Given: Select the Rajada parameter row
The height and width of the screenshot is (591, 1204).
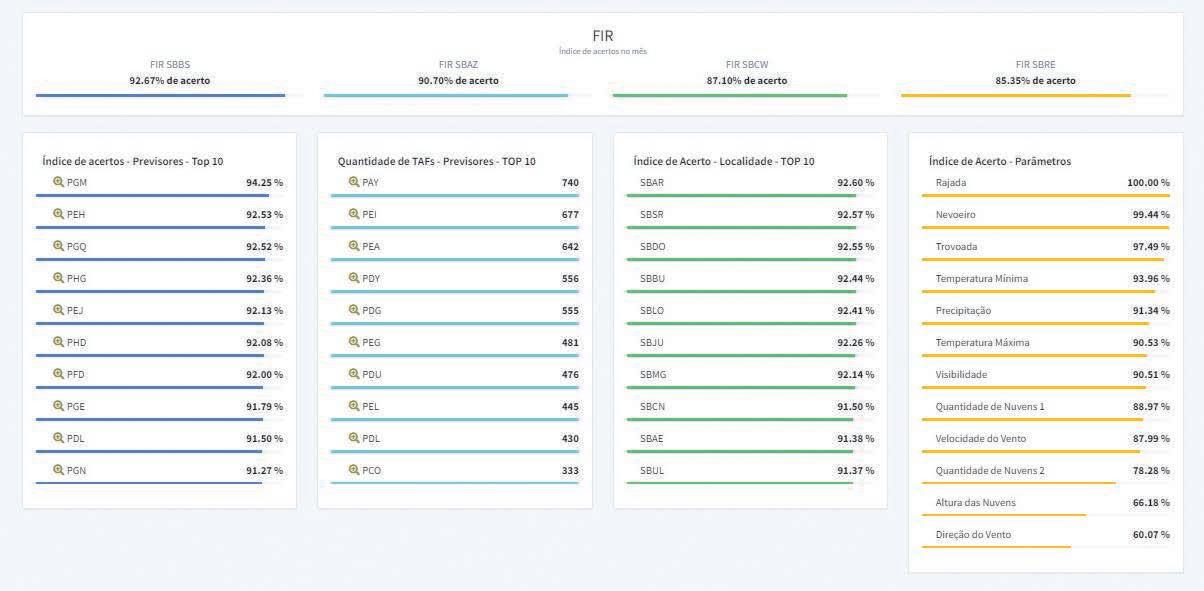Looking at the screenshot, I should (x=1046, y=185).
